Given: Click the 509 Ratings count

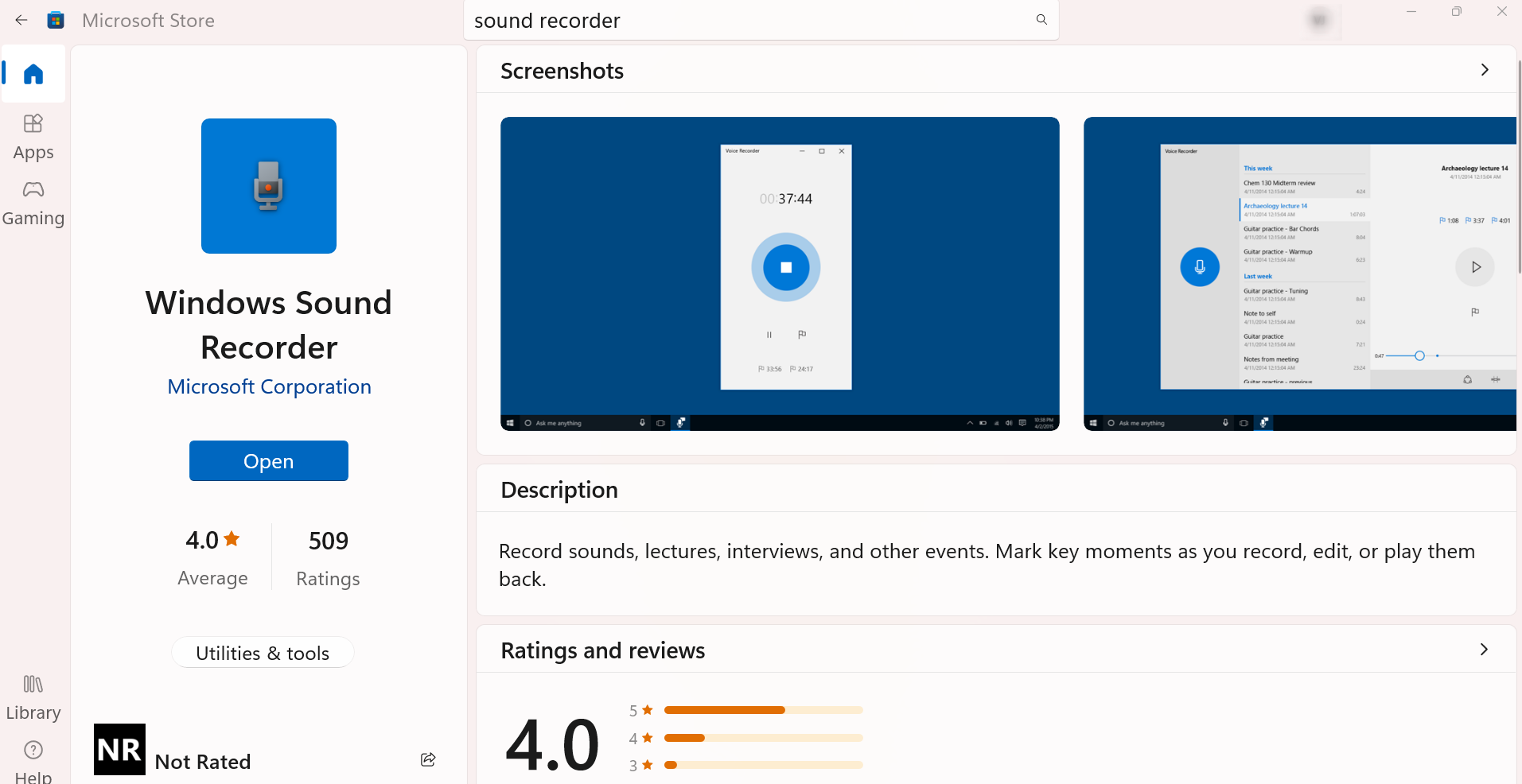Looking at the screenshot, I should pyautogui.click(x=328, y=557).
